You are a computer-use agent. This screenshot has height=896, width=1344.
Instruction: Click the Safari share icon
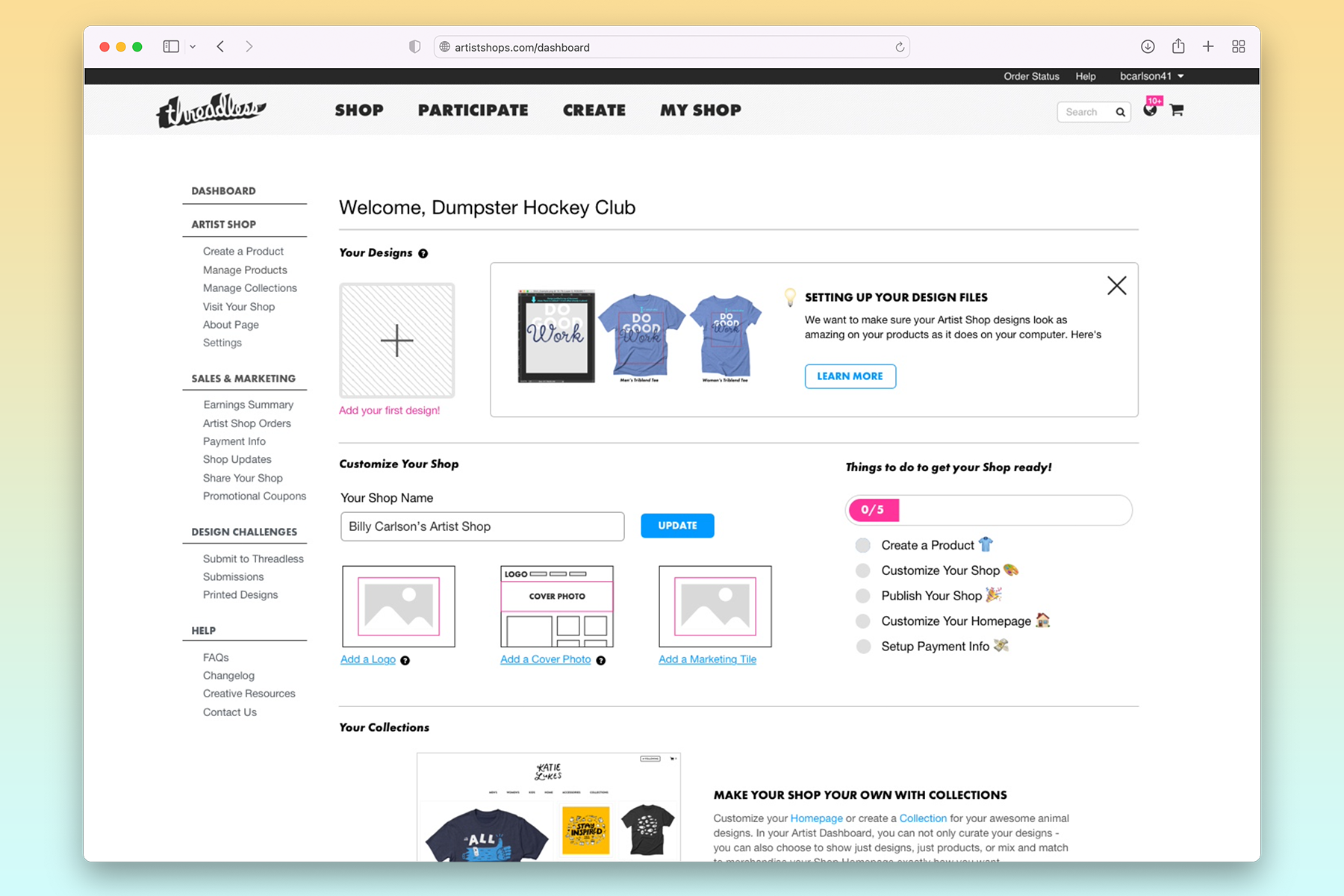pyautogui.click(x=1178, y=46)
